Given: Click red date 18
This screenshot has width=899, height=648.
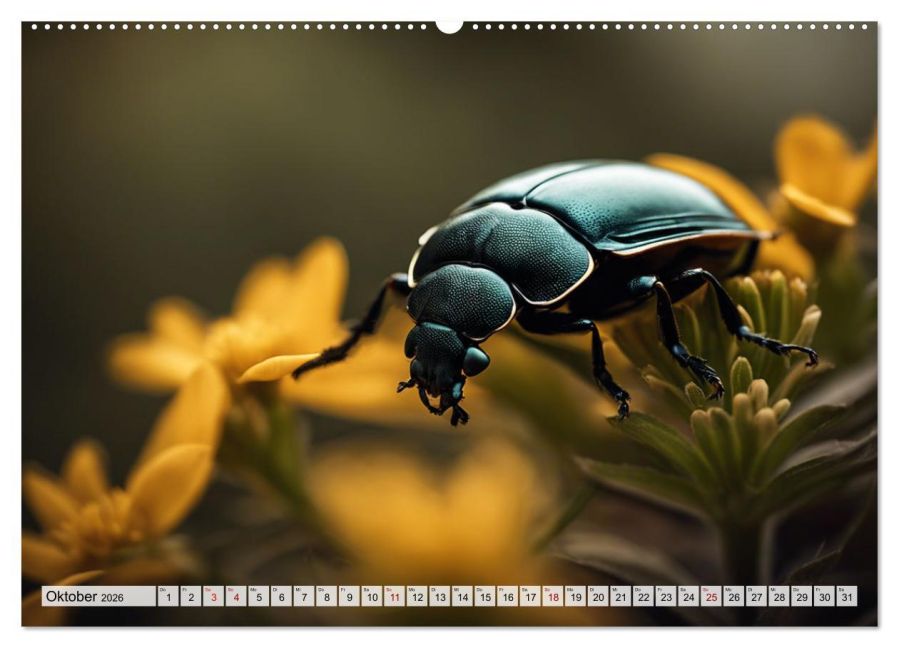Looking at the screenshot, I should tap(553, 596).
